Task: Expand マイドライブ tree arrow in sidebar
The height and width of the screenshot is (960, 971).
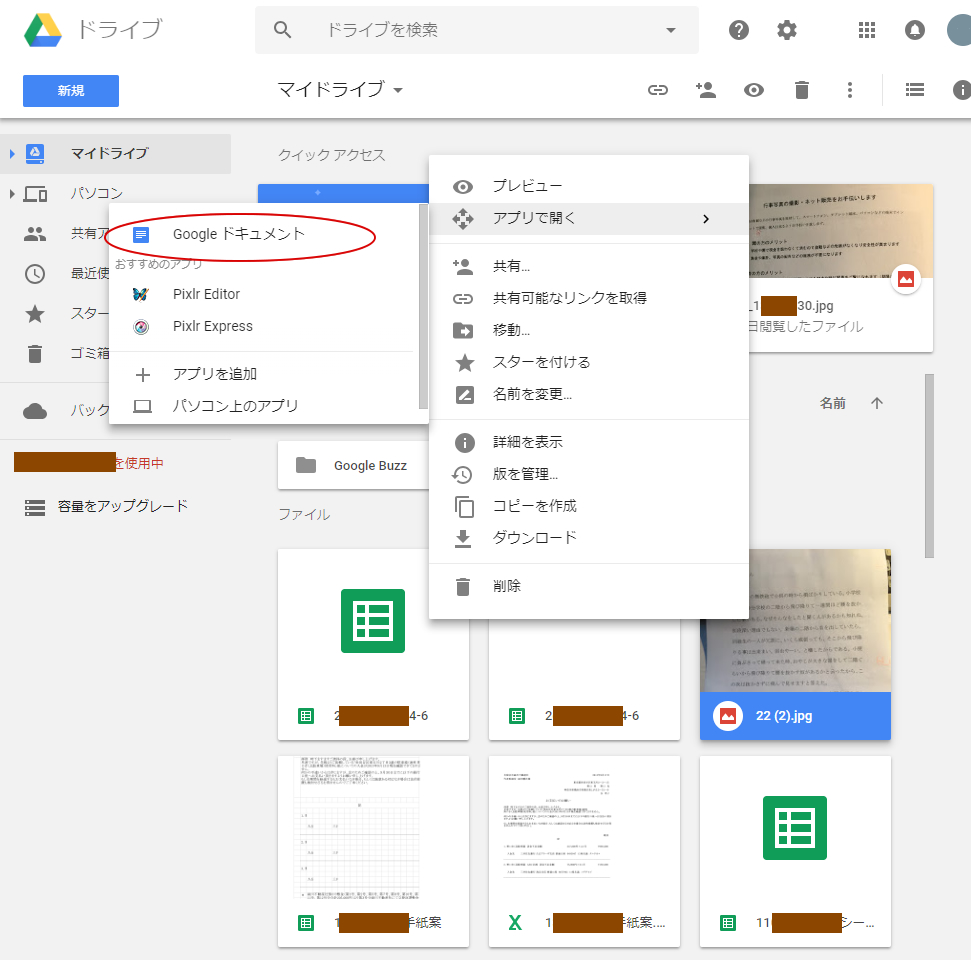Action: tap(12, 154)
